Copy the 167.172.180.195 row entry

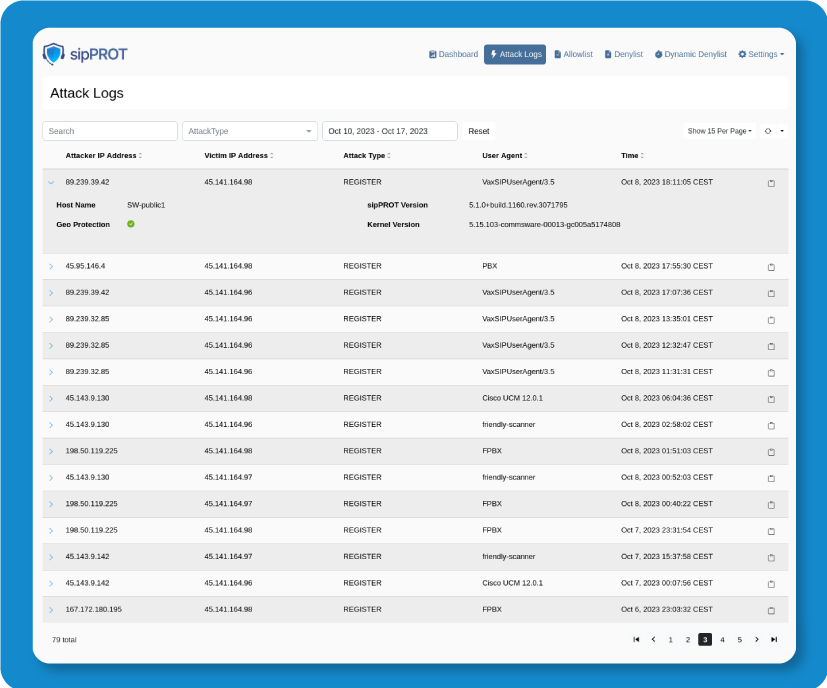coord(771,610)
